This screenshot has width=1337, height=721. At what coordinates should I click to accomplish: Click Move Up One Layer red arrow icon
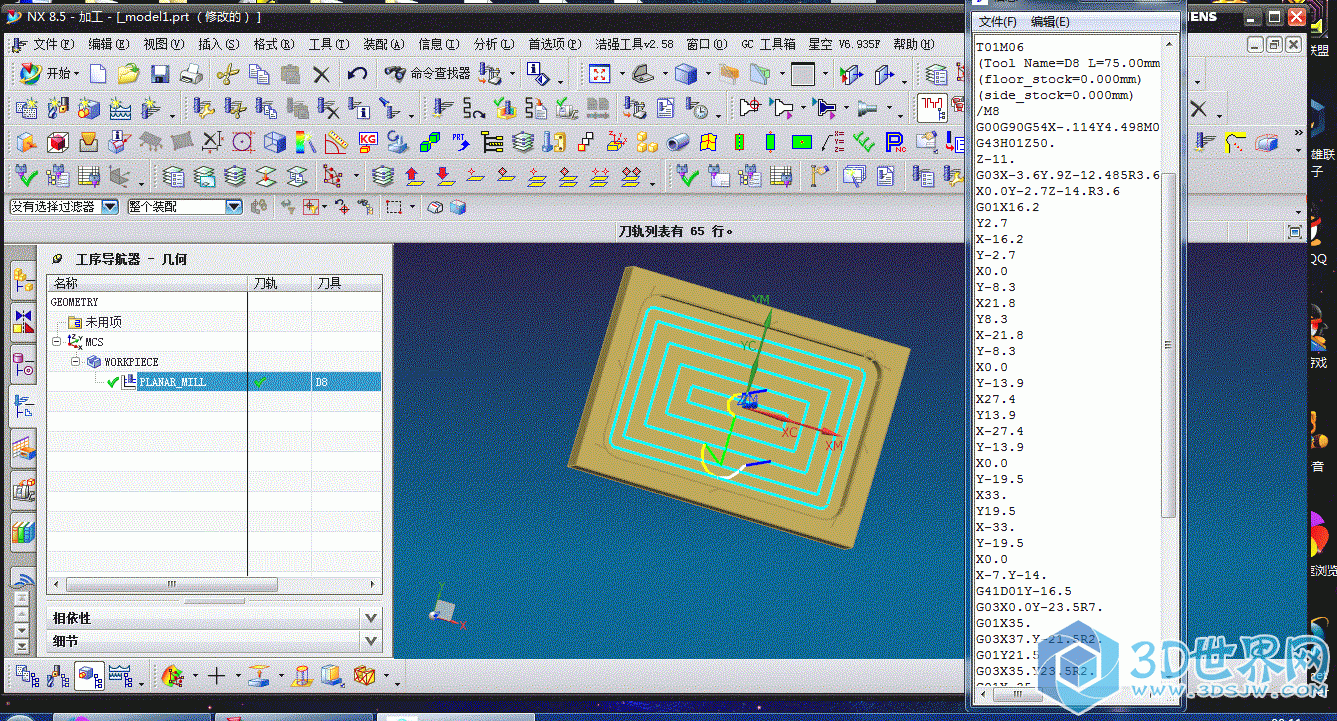pos(414,177)
